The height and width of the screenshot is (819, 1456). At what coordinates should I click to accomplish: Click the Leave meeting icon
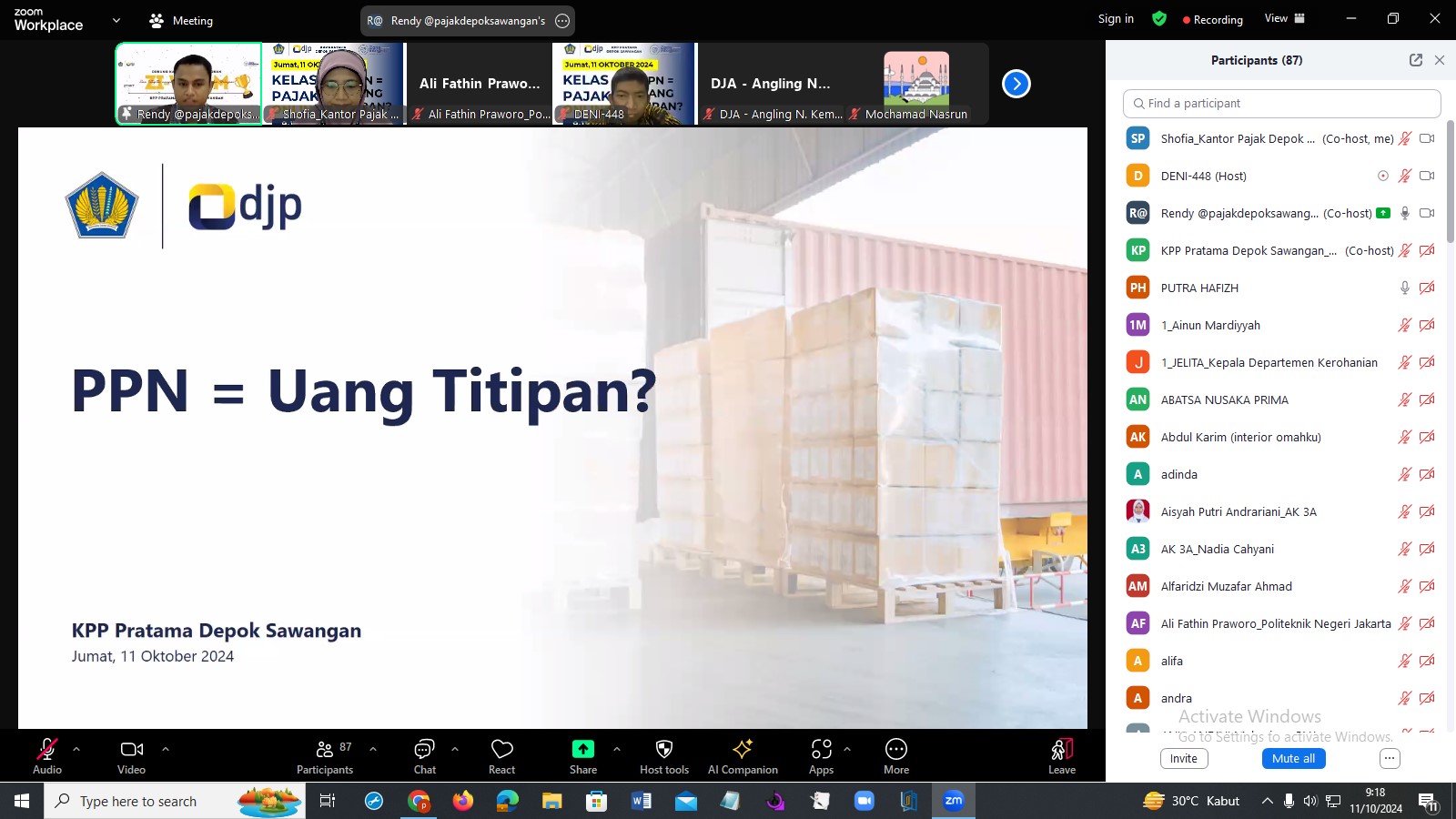point(1061,749)
